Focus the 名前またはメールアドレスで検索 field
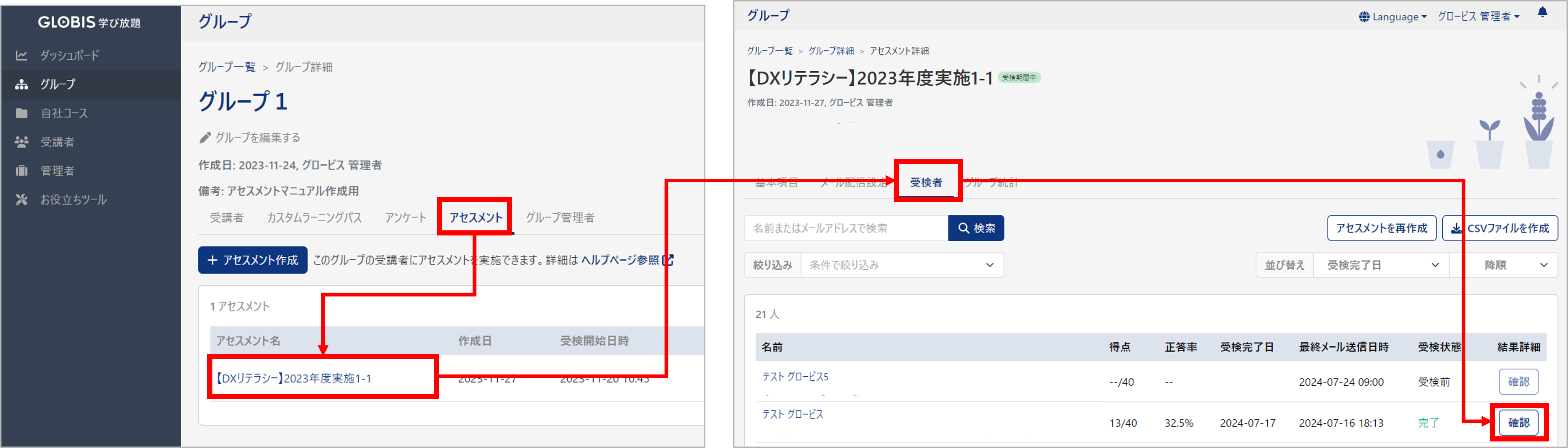Screen dimensions: 1568x448 (846, 228)
